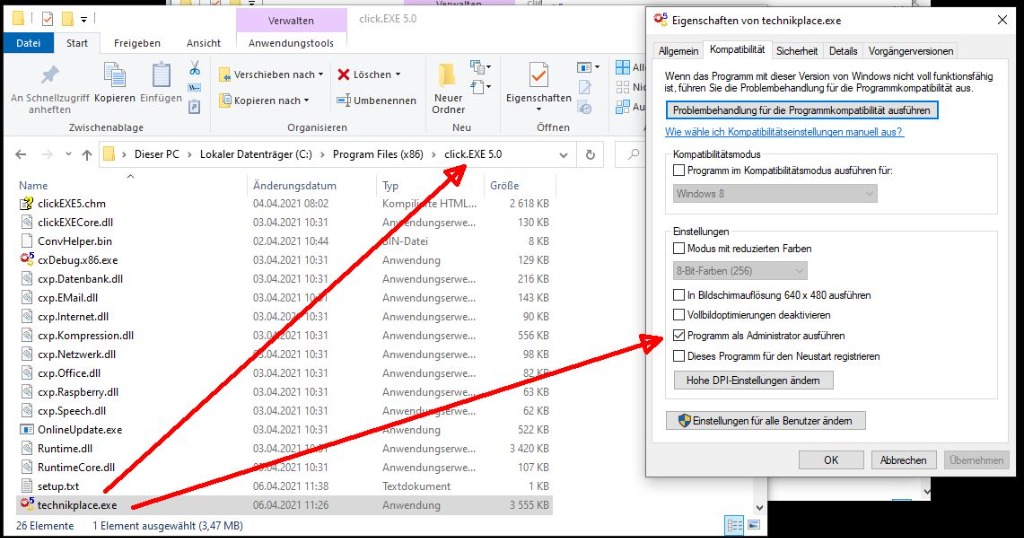The height and width of the screenshot is (538, 1024).
Task: Open the Eigenschaften ribbon dropdown arrow
Action: 538,109
